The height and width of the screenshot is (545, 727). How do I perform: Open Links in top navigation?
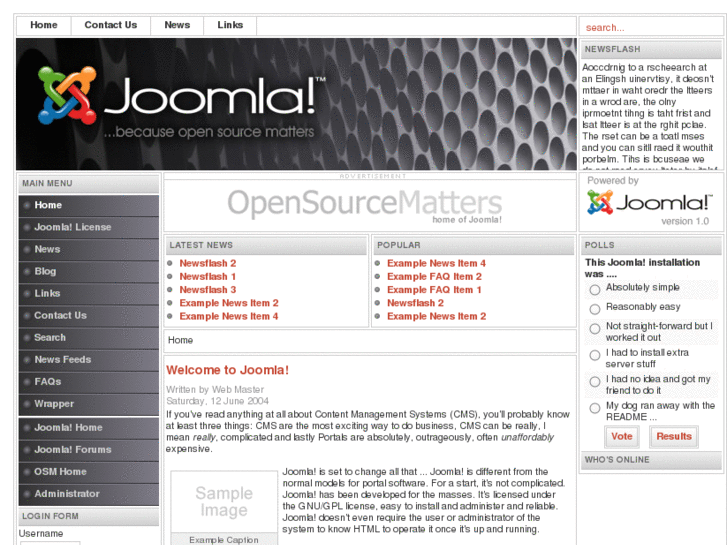[230, 25]
